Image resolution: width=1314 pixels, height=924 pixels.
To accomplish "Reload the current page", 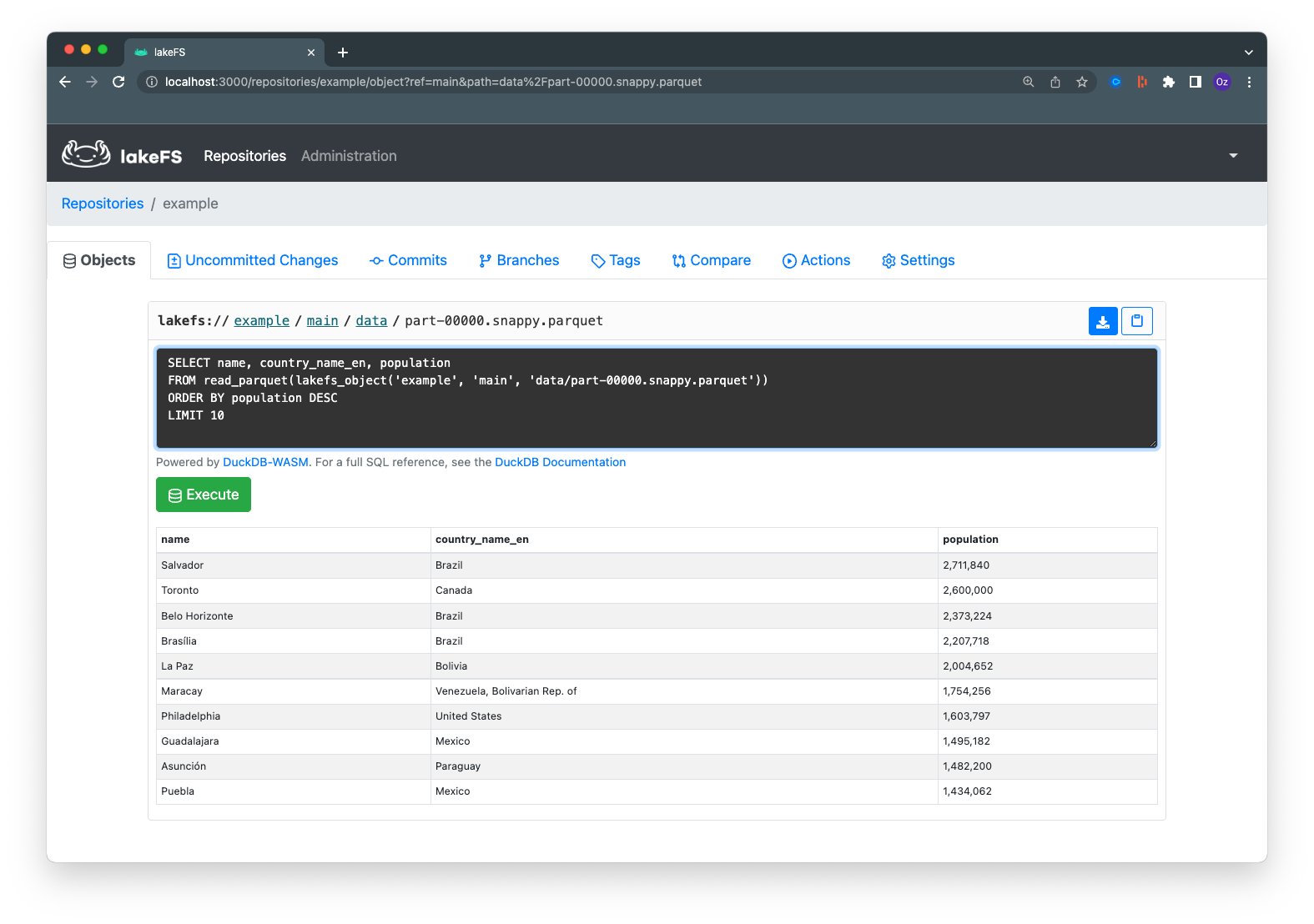I will click(x=118, y=82).
